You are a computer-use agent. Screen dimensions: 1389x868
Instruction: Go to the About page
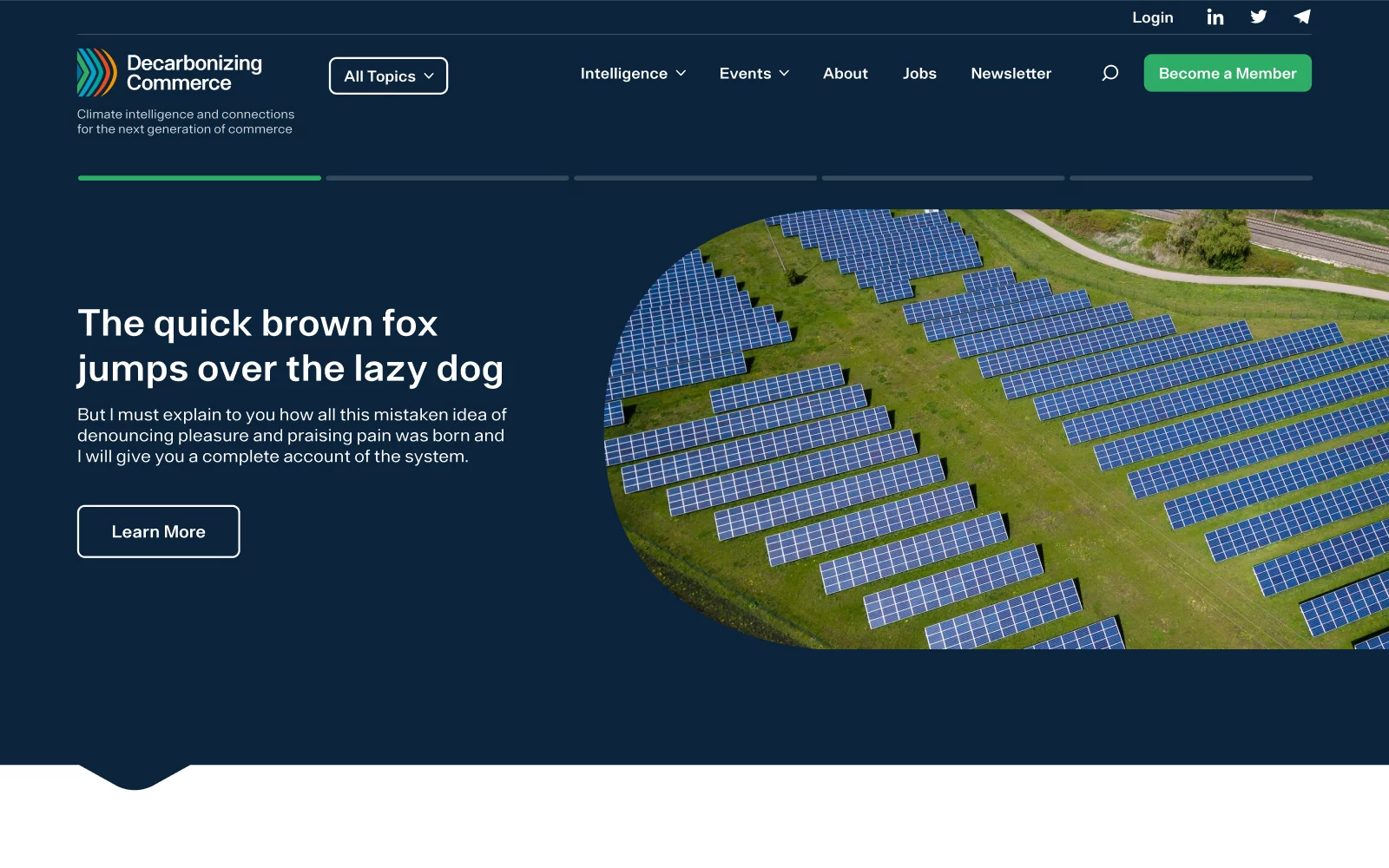[846, 74]
